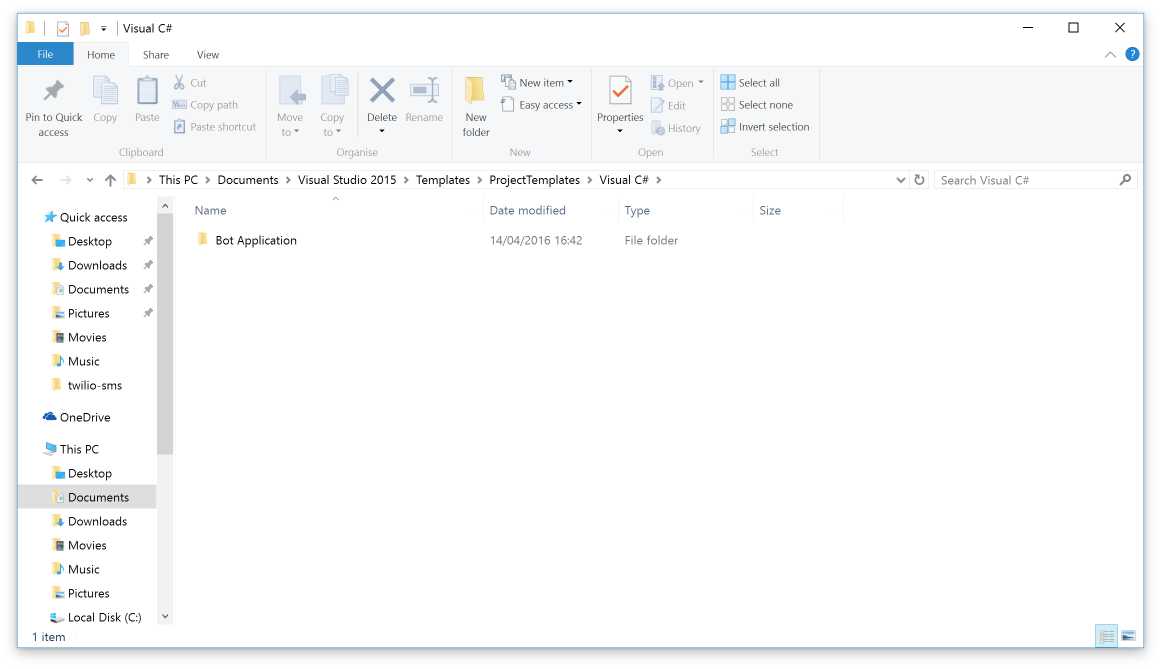Click the search magnifier icon
This screenshot has width=1161, height=669.
click(x=1125, y=180)
